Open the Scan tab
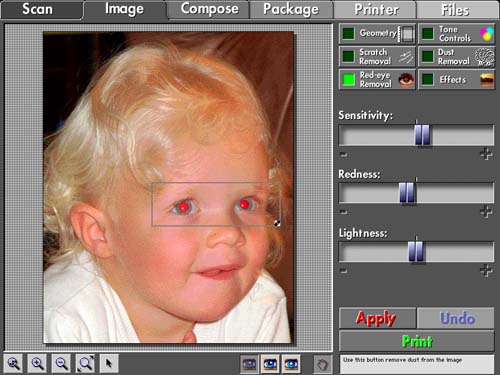This screenshot has width=500, height=375. point(42,9)
